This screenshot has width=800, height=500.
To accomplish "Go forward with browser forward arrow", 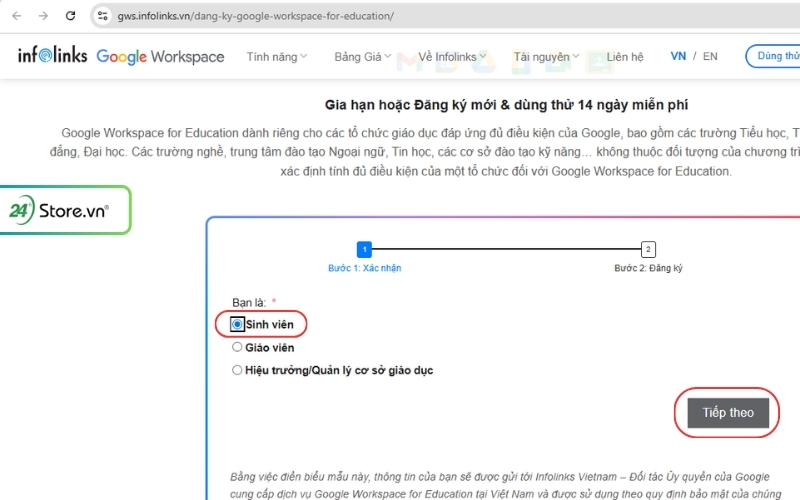I will tap(43, 16).
